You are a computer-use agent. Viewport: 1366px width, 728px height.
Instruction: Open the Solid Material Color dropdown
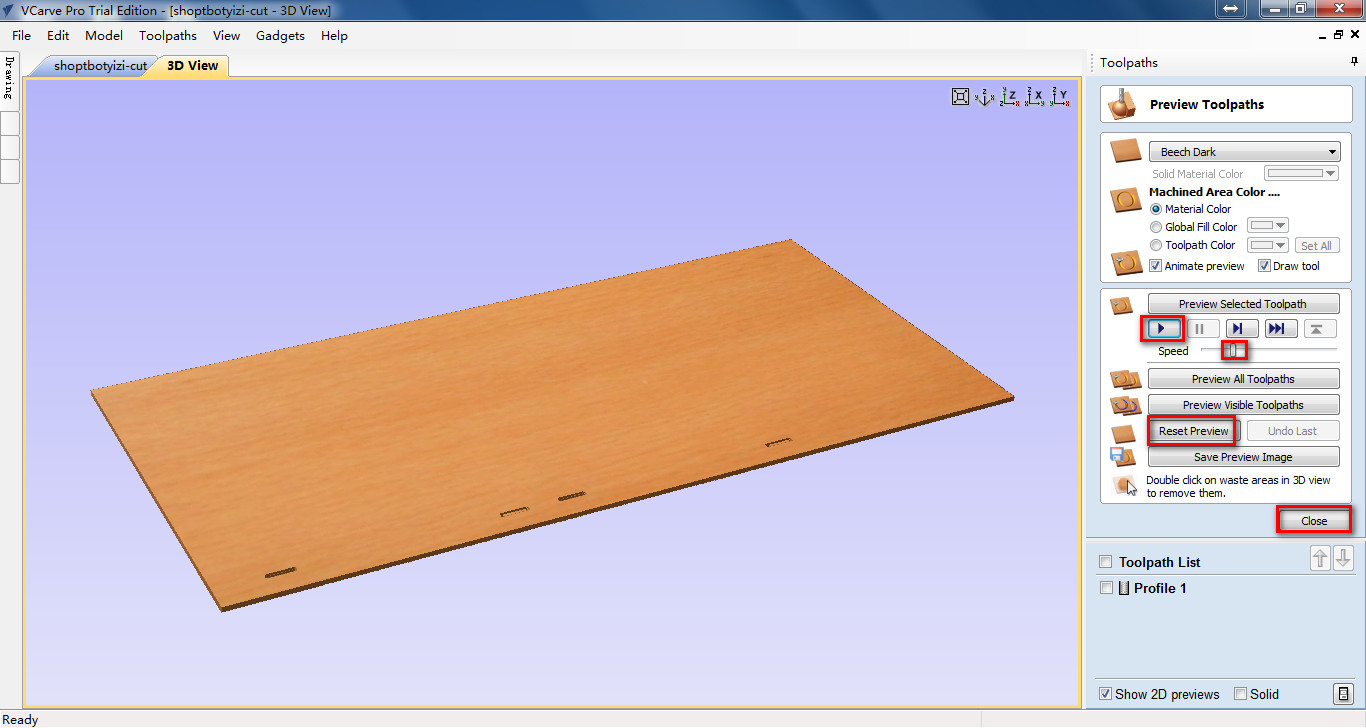click(x=1301, y=173)
